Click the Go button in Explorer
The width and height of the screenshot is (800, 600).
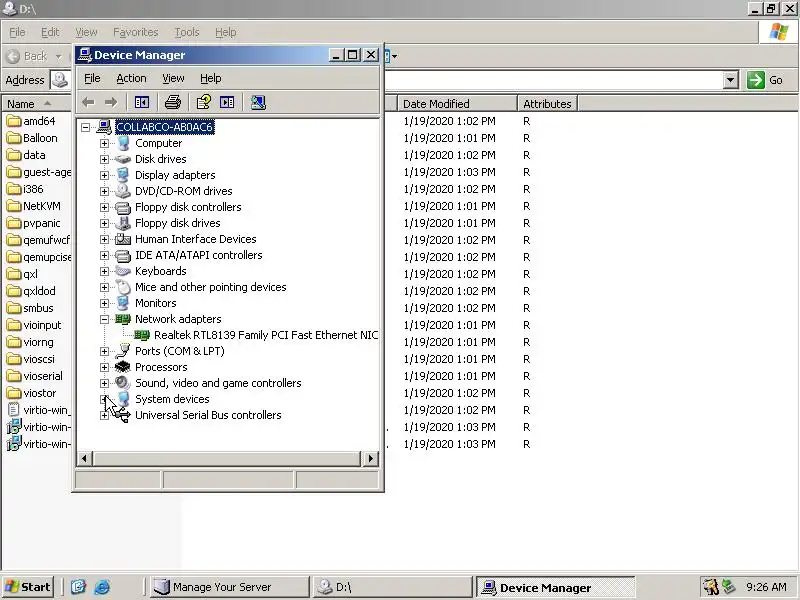(765, 80)
